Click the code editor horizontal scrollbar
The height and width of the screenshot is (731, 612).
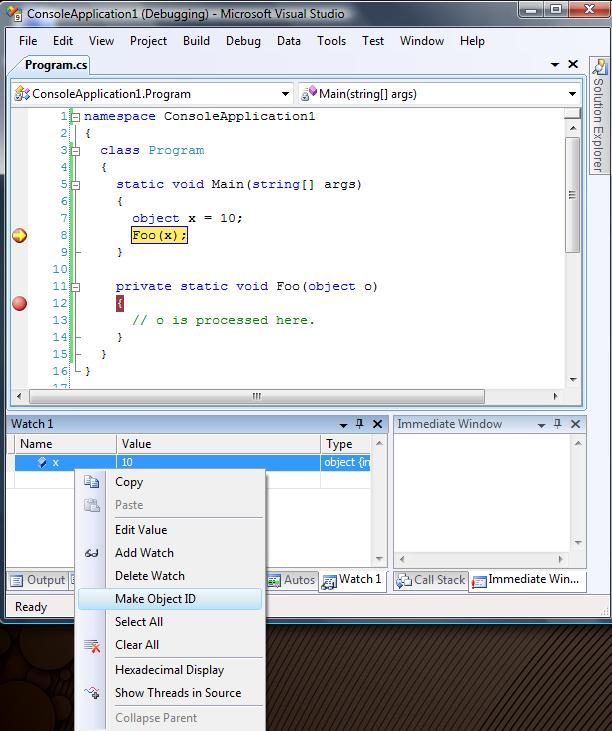point(257,397)
